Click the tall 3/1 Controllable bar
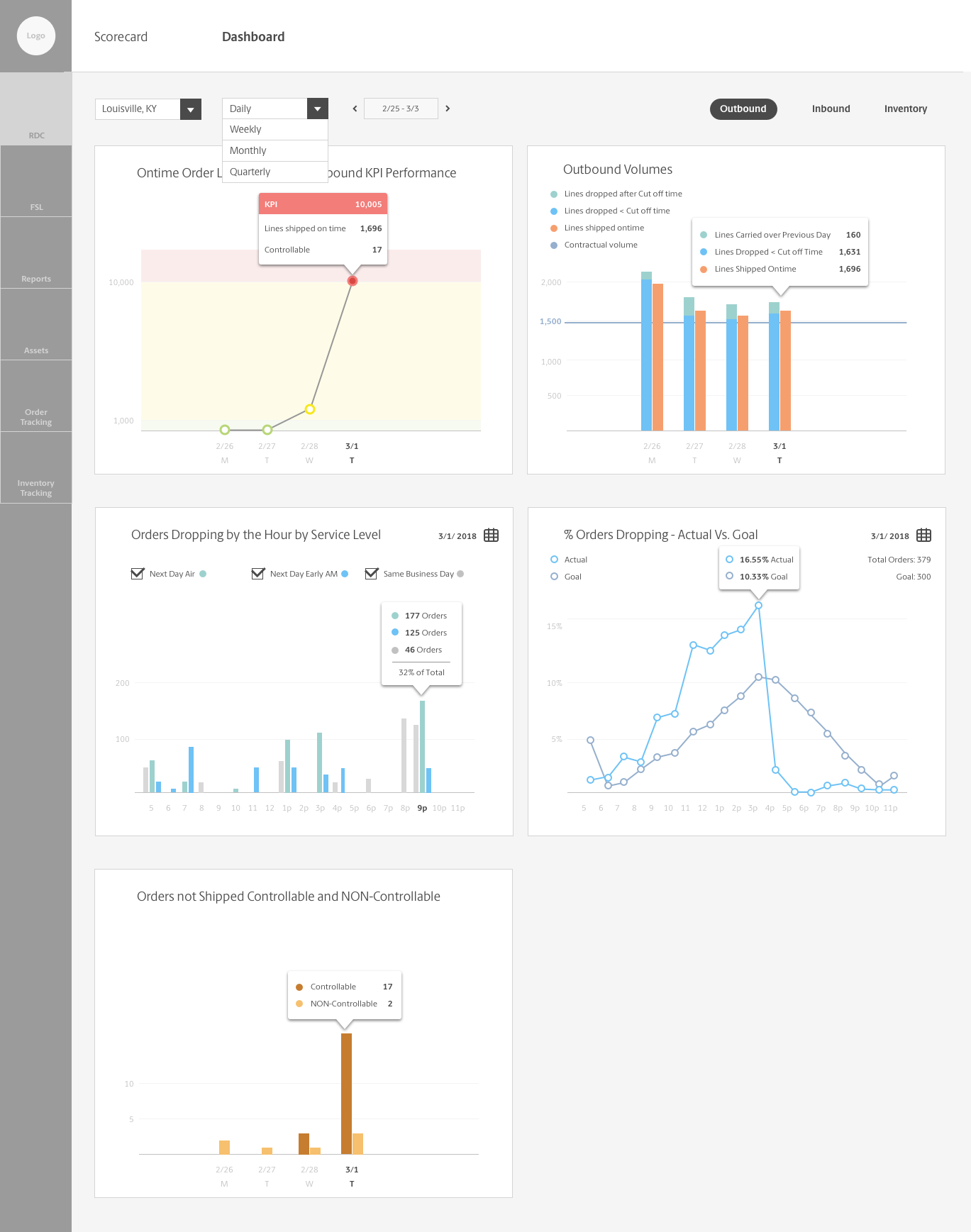This screenshot has width=971, height=1232. pos(346,1094)
